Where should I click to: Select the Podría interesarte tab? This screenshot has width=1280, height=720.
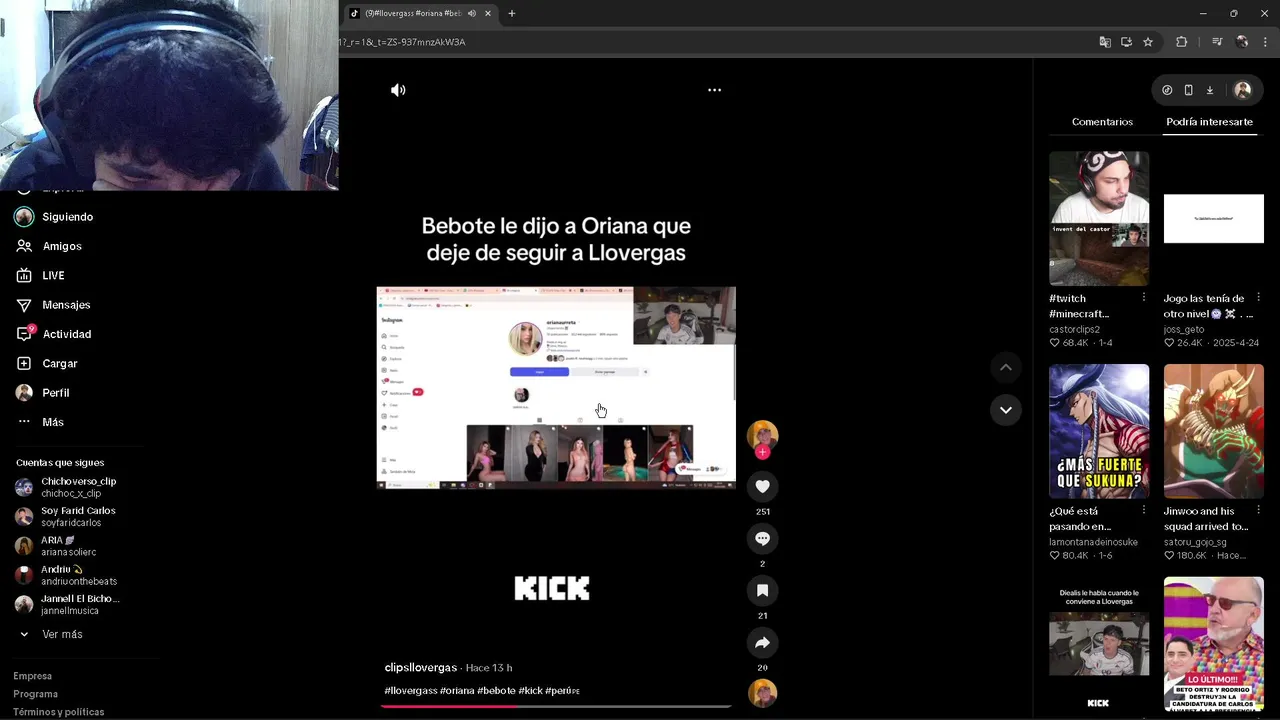click(1209, 122)
